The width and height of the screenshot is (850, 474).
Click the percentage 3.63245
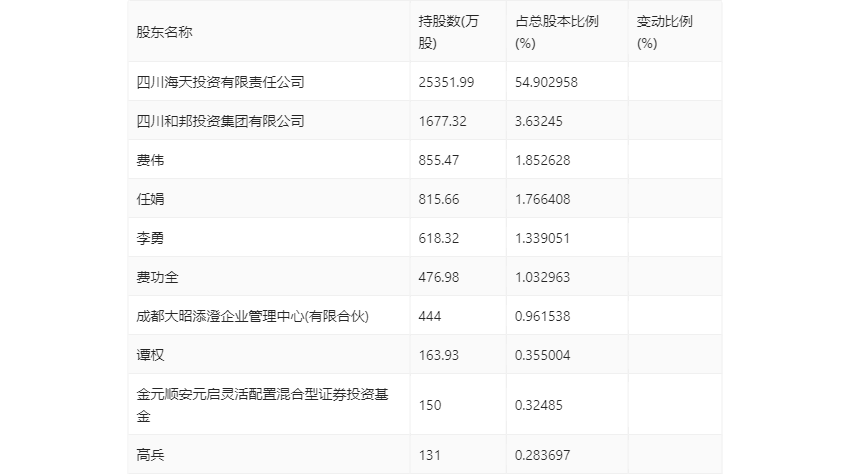(x=539, y=121)
